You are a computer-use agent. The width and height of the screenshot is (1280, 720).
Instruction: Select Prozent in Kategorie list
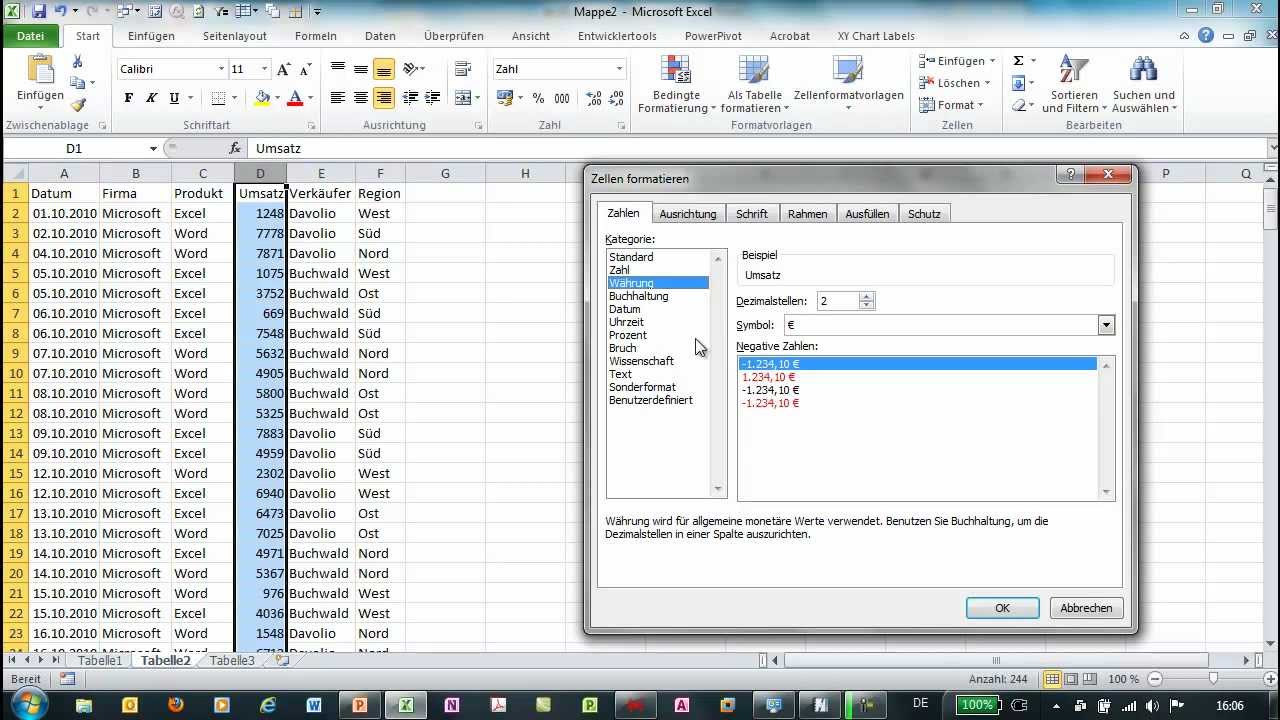(627, 335)
